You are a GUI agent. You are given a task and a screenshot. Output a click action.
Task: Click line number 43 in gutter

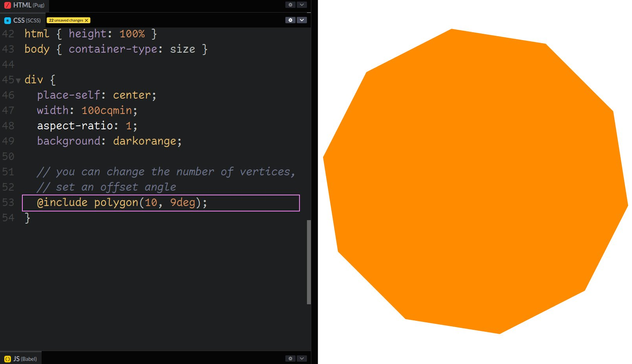[x=8, y=49]
